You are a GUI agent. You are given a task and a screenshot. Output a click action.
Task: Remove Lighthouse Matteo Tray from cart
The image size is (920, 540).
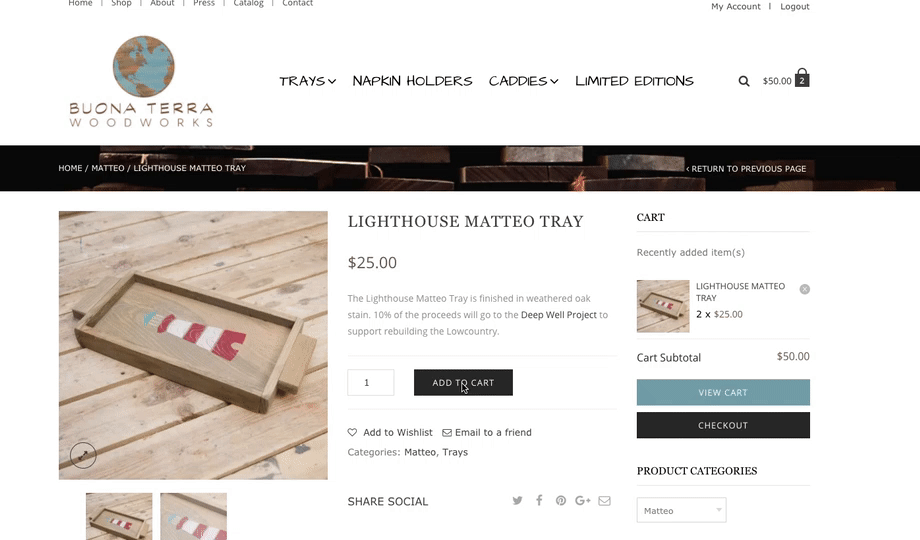point(804,289)
